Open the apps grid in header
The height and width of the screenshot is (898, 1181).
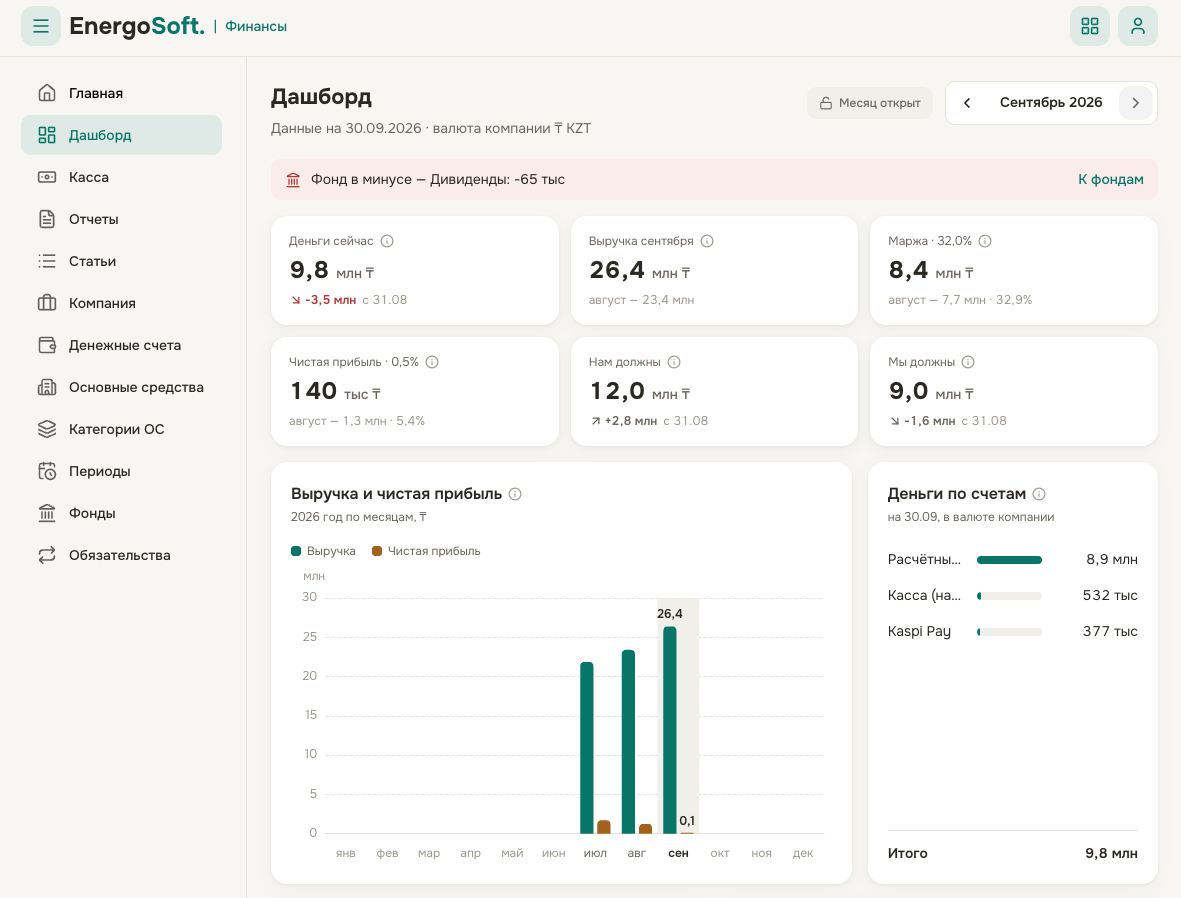tap(1090, 26)
